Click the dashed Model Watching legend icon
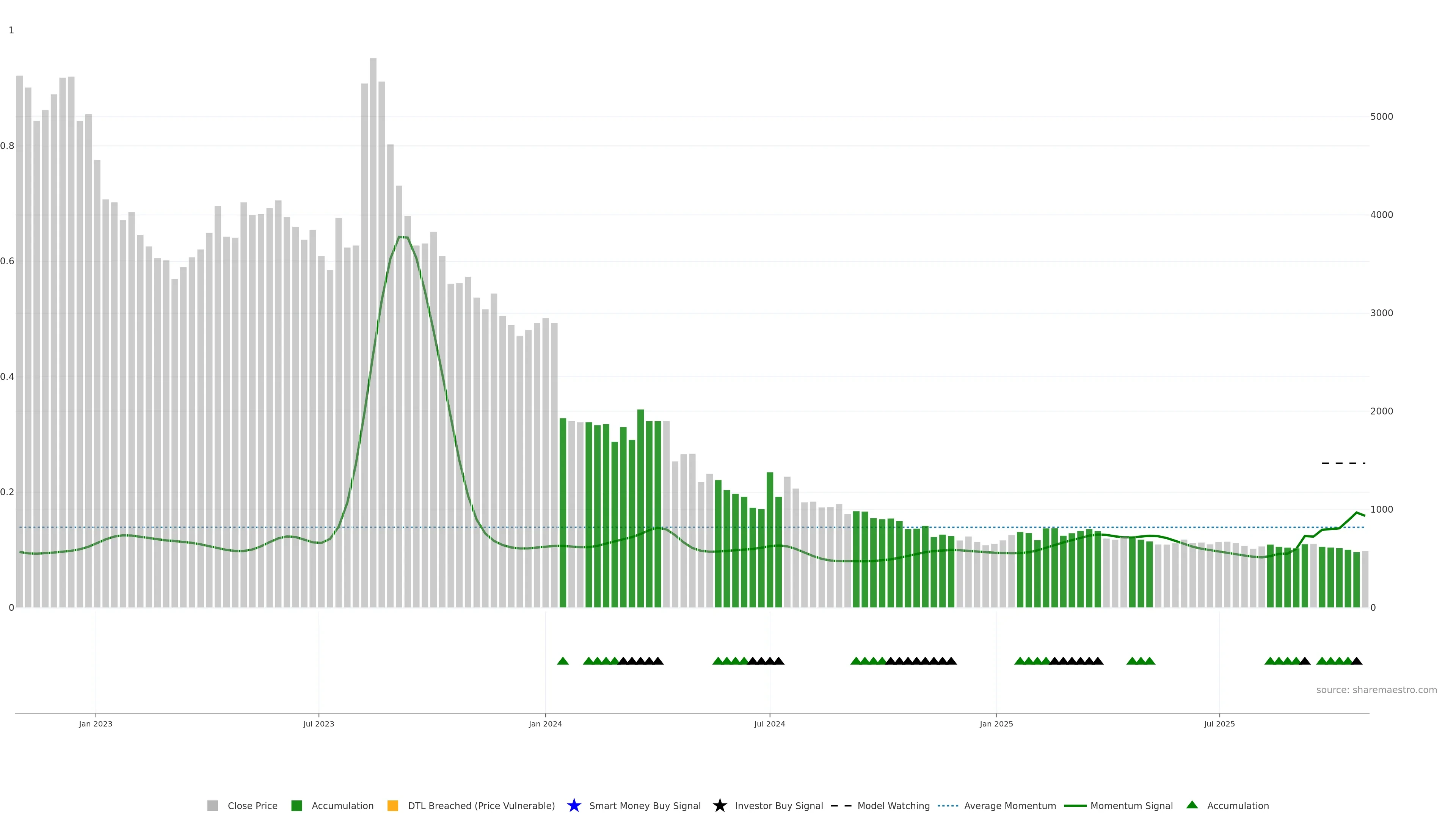Viewport: 1456px width, 819px height. (x=841, y=805)
